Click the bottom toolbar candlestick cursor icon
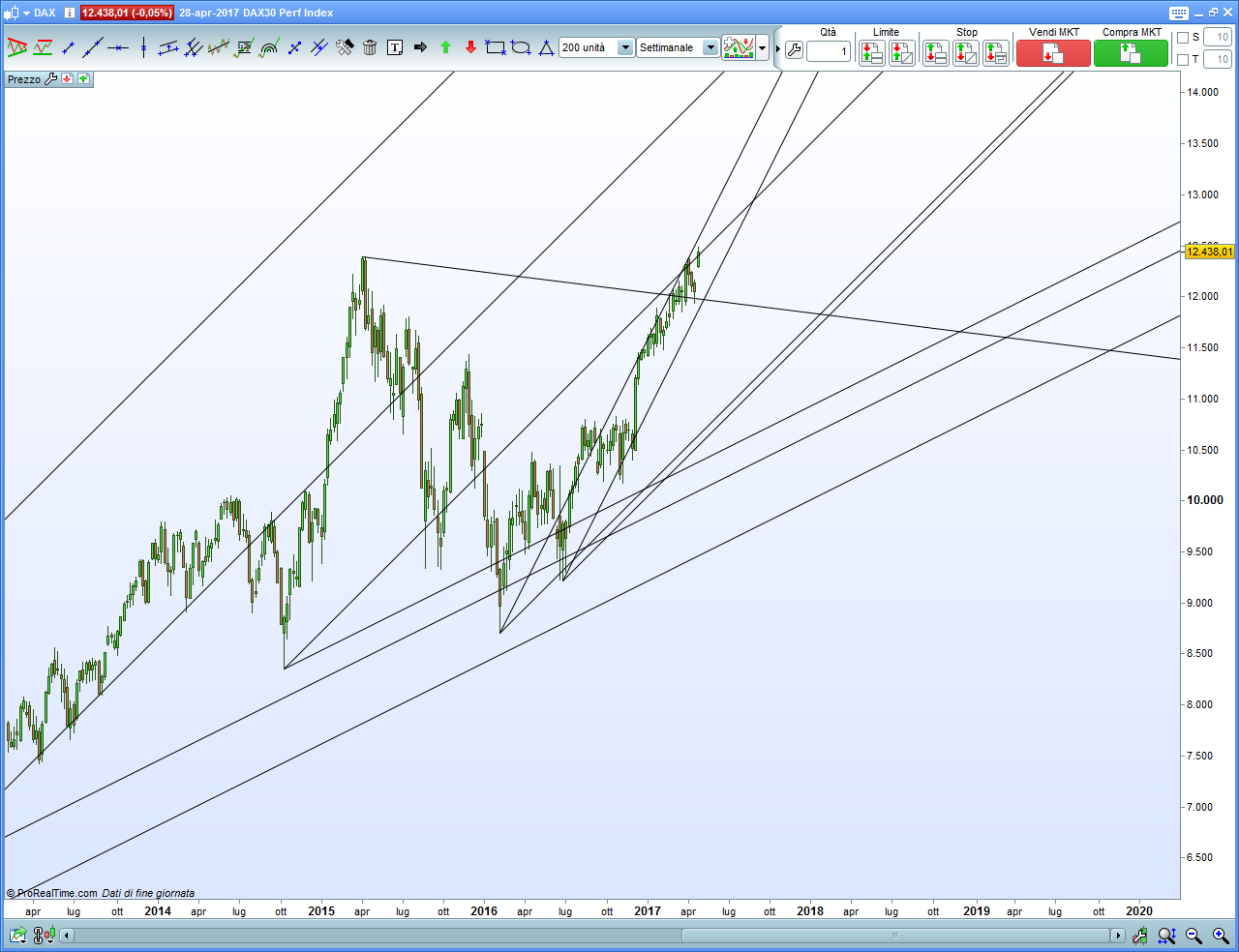The height and width of the screenshot is (952, 1239). pos(1140,936)
